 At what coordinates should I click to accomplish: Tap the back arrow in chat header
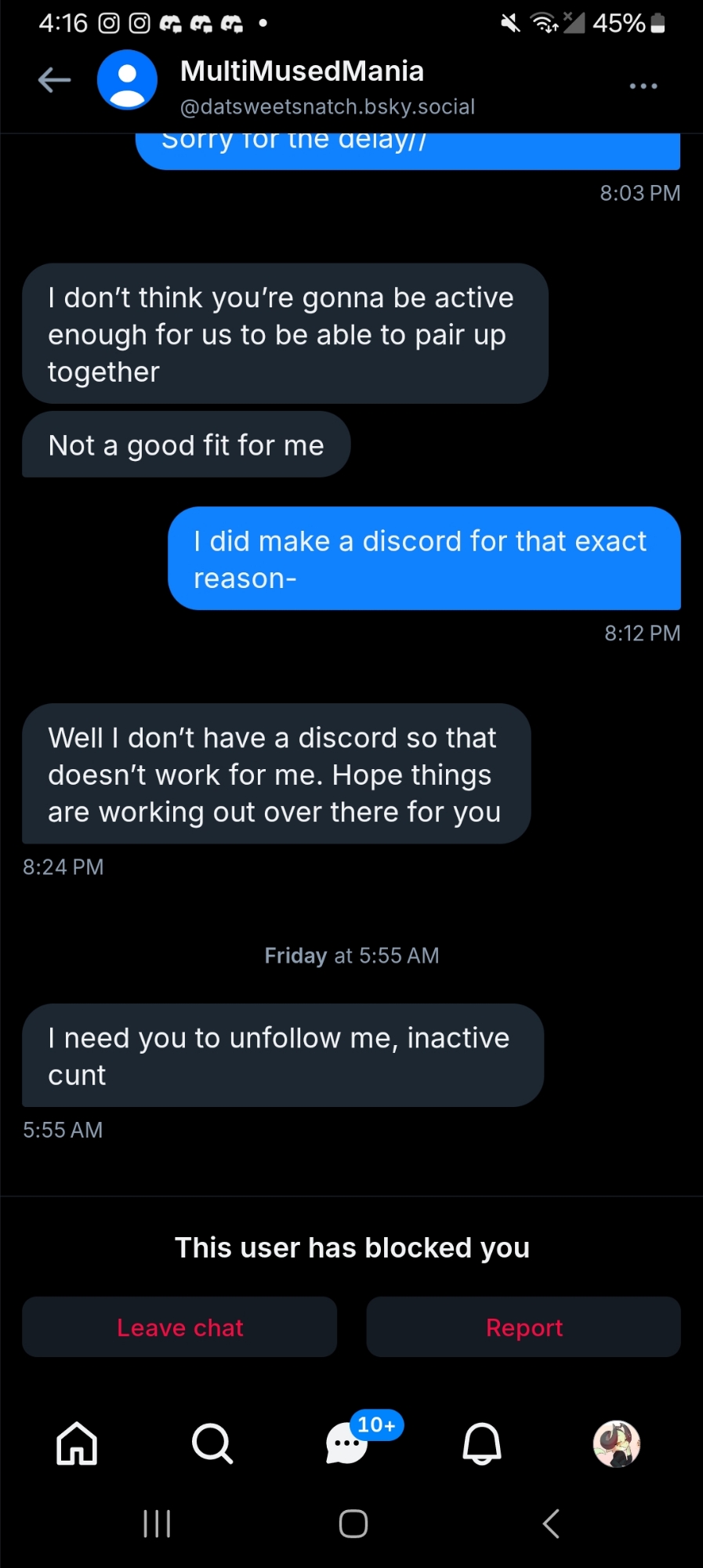click(54, 80)
